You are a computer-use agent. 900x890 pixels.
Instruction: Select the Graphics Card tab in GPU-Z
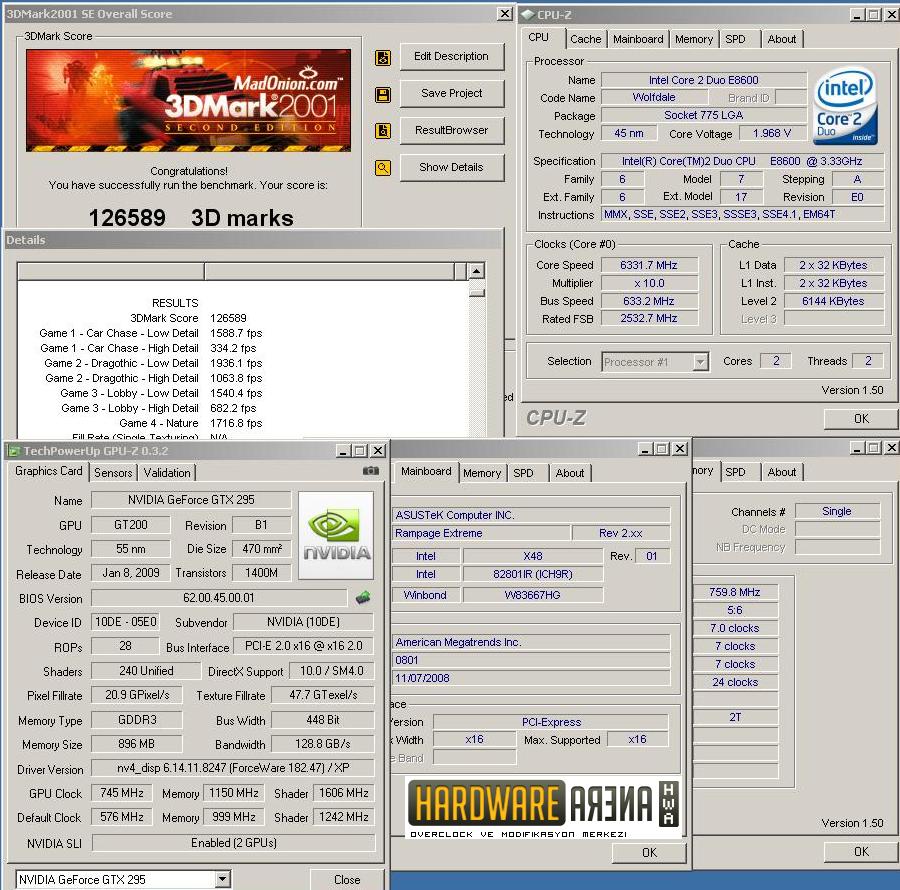pyautogui.click(x=49, y=471)
